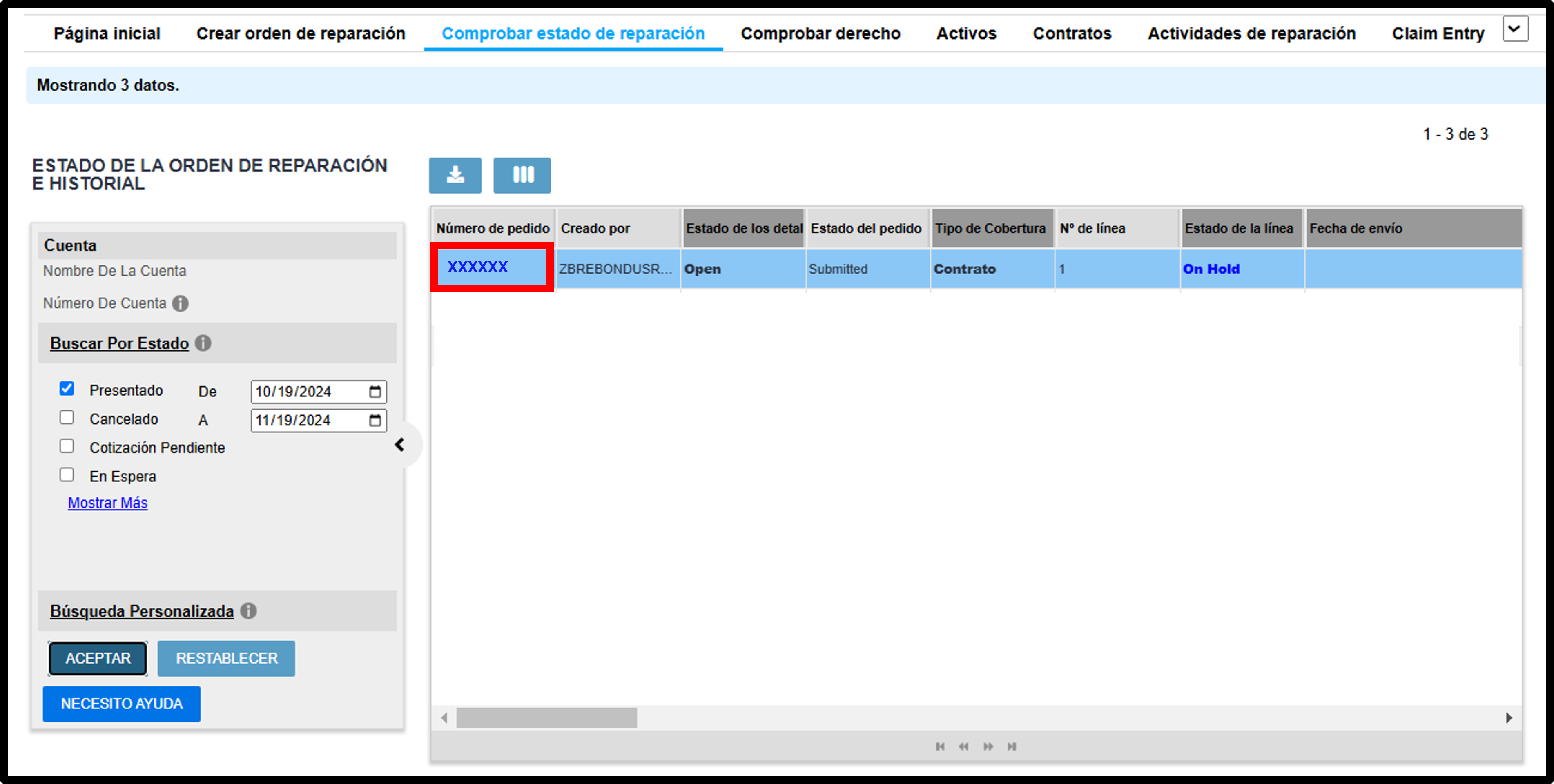Image resolution: width=1554 pixels, height=784 pixels.
Task: Expand the tab overflow dropdown
Action: click(x=1515, y=29)
